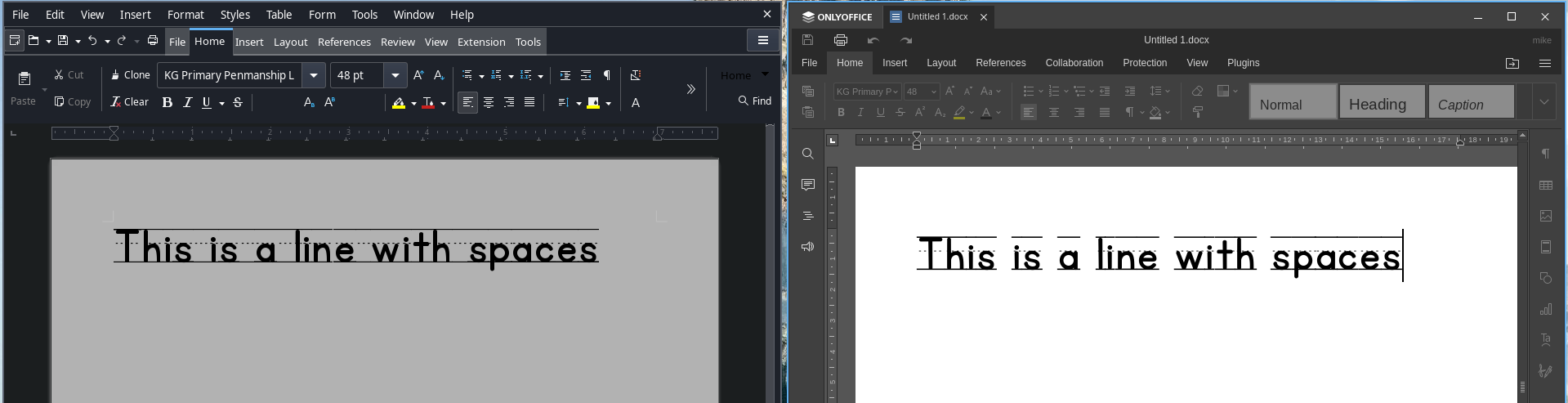The height and width of the screenshot is (403, 1568).
Task: Apply the yellow highlighting color in LibreOffice
Action: click(x=399, y=103)
